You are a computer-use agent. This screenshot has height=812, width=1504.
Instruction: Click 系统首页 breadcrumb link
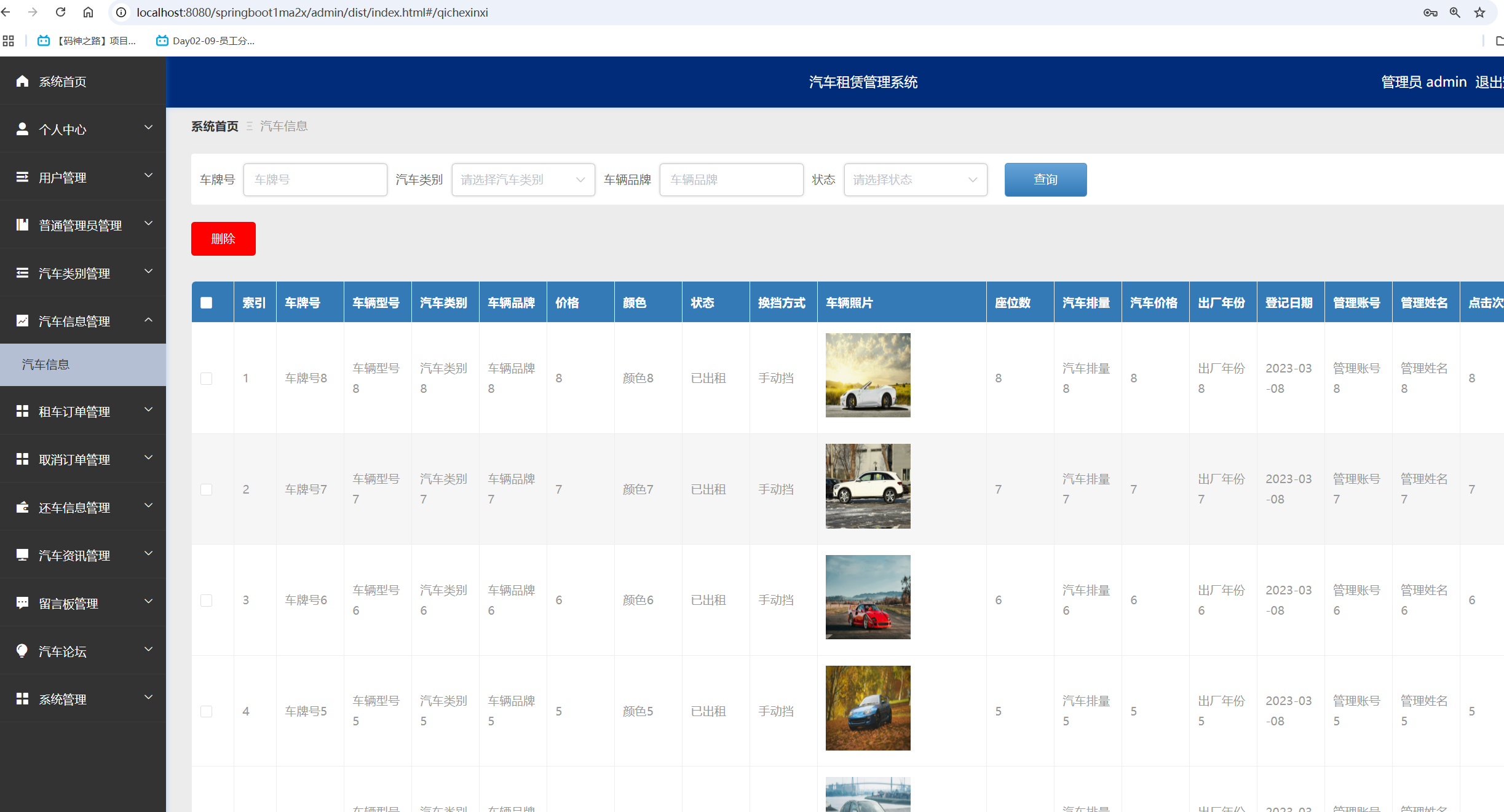pyautogui.click(x=215, y=126)
